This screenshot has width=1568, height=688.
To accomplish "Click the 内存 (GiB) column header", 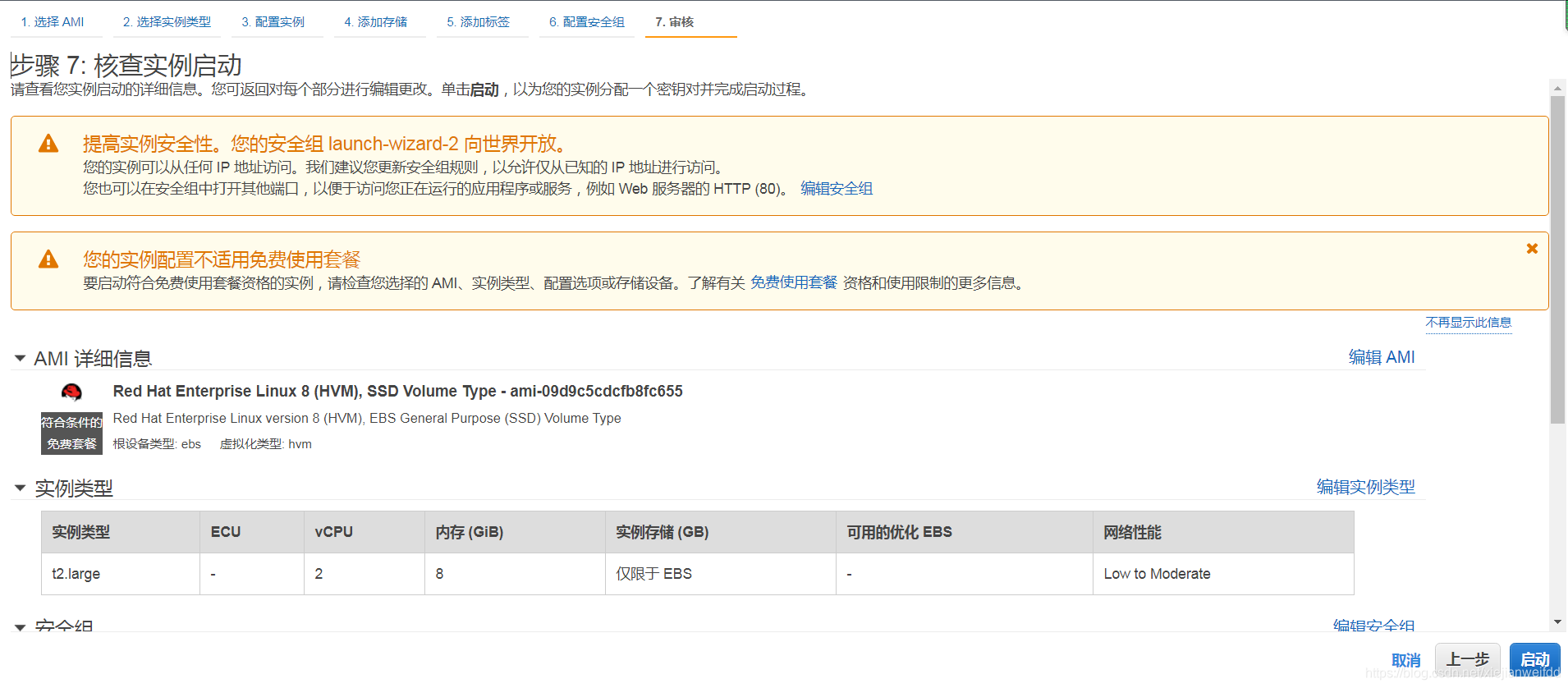I will tap(516, 532).
